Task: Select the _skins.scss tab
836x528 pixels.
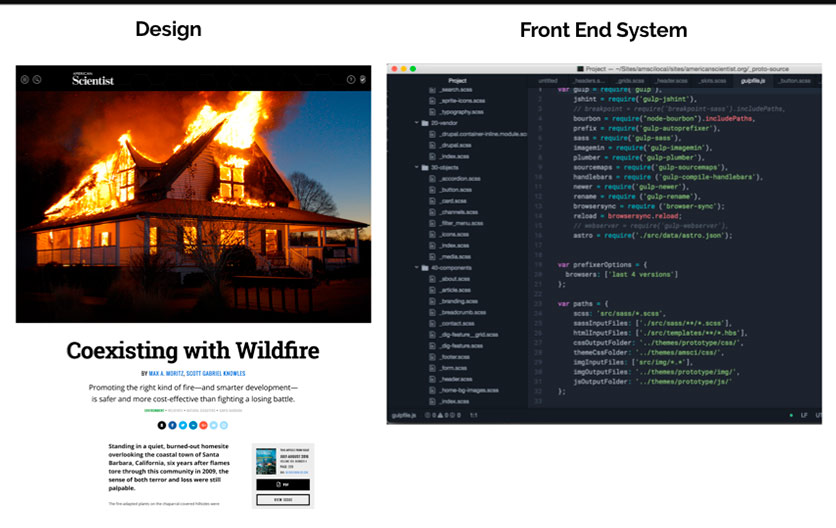Action: [713, 80]
